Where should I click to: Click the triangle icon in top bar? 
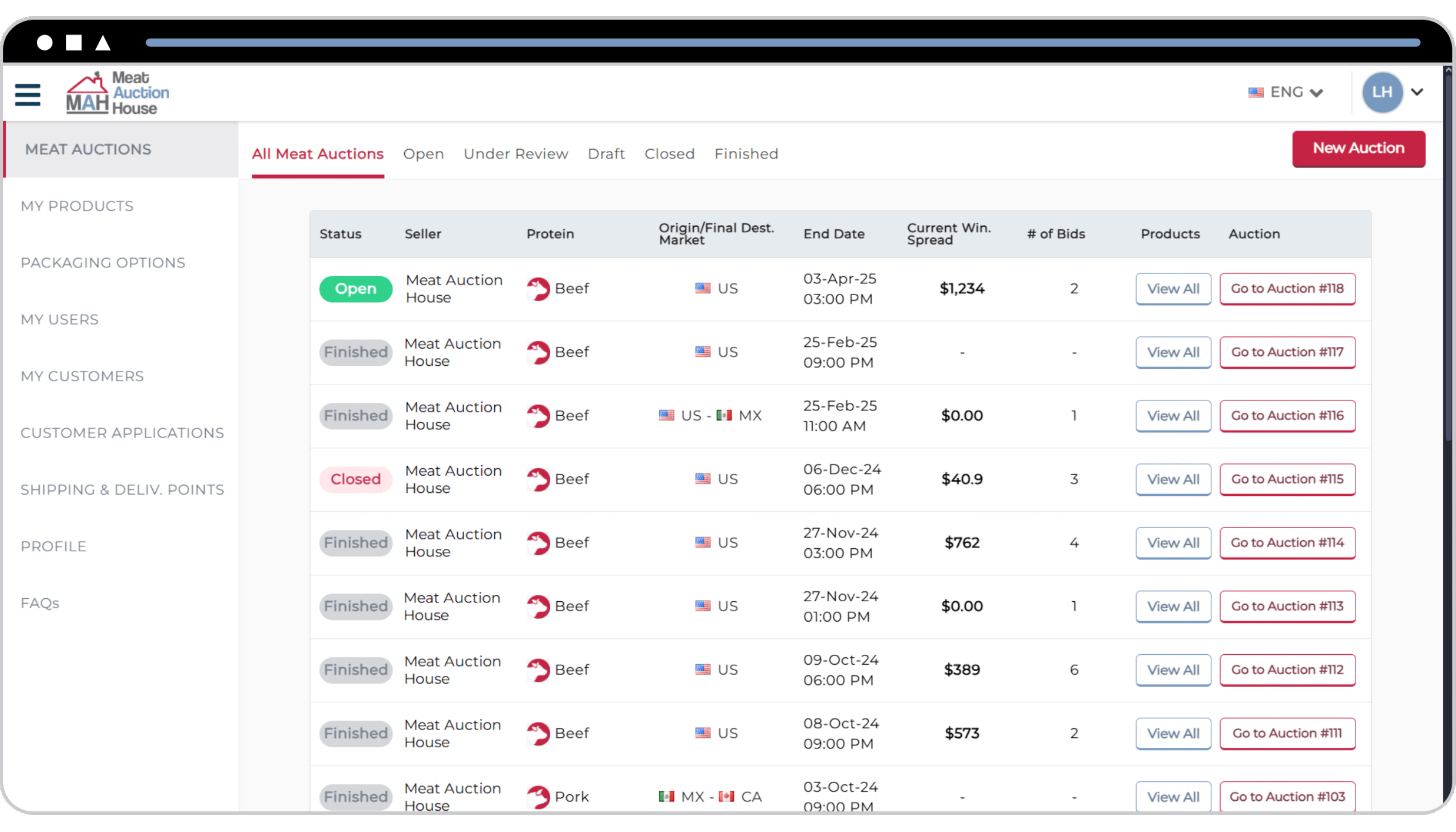coord(103,43)
